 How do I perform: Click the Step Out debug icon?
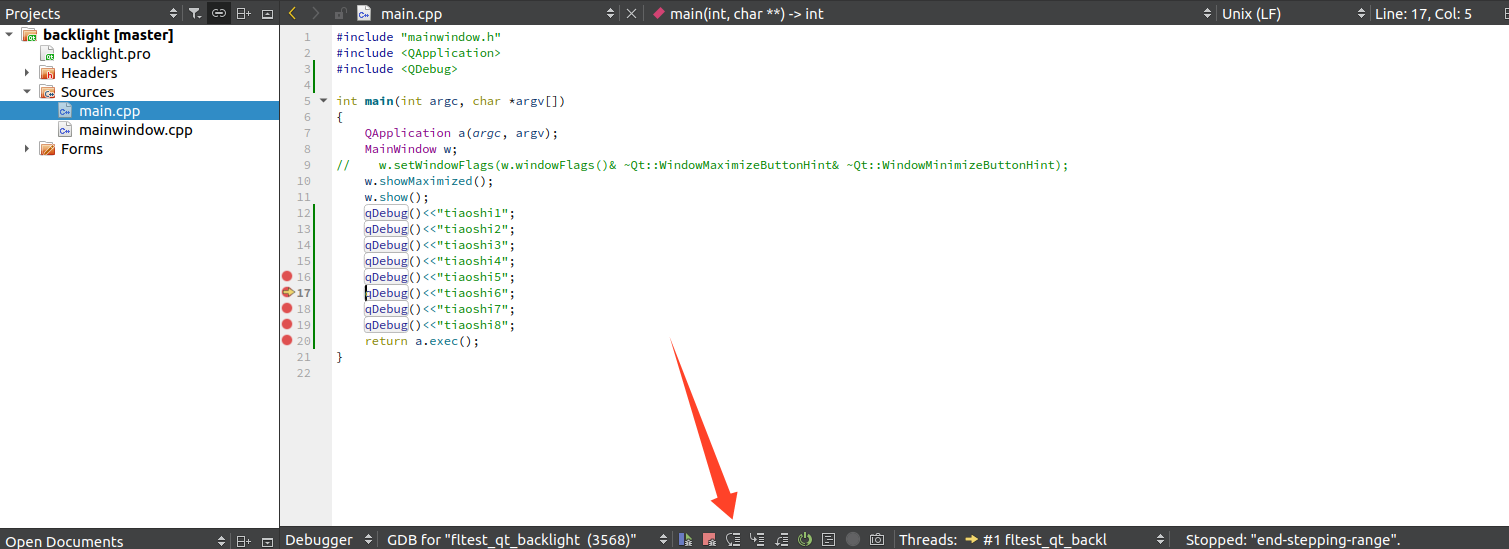(x=781, y=540)
